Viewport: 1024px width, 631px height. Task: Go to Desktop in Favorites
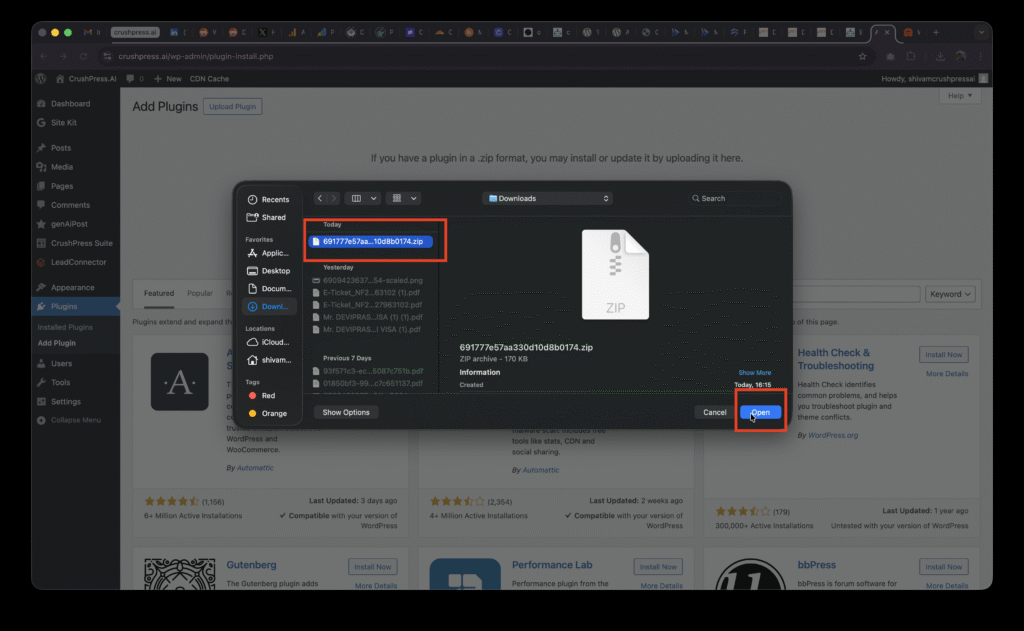pos(268,270)
